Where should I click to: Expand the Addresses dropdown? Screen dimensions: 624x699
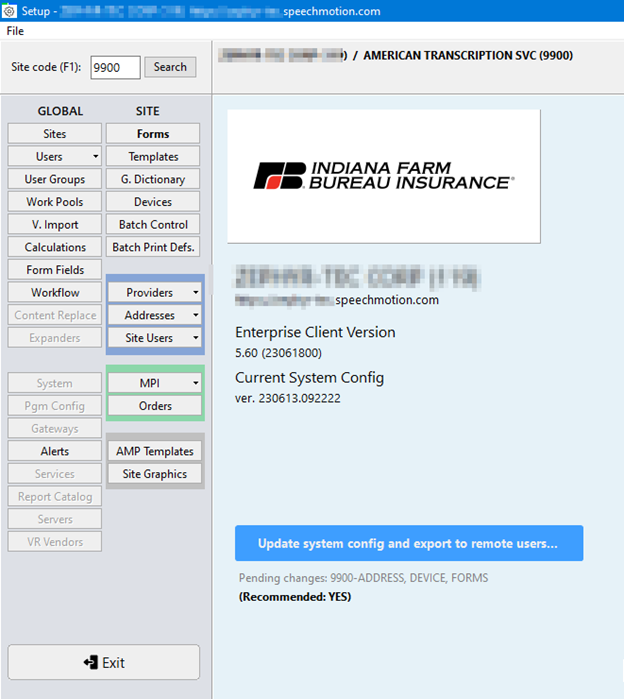pos(194,316)
